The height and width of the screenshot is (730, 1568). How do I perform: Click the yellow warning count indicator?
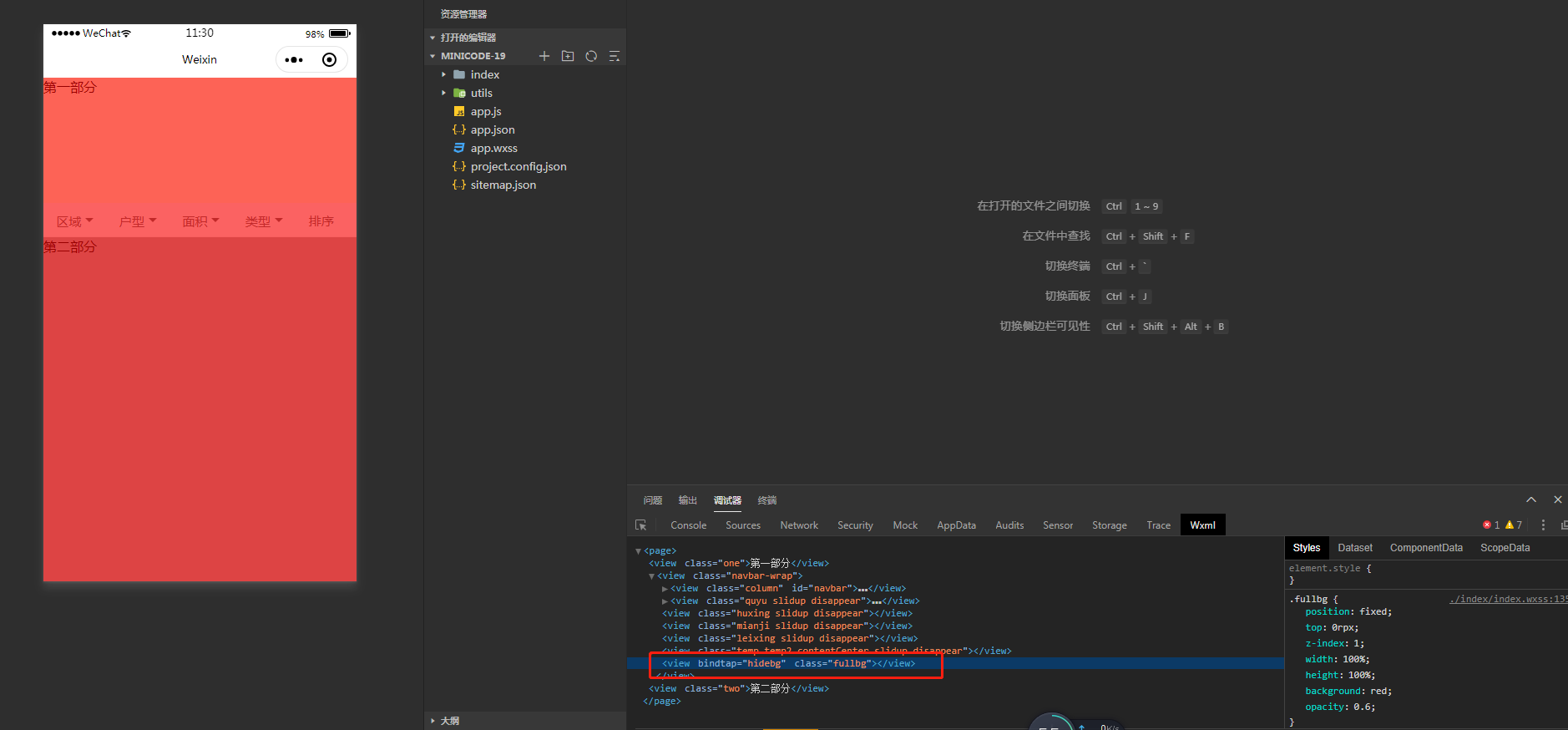coord(1514,525)
